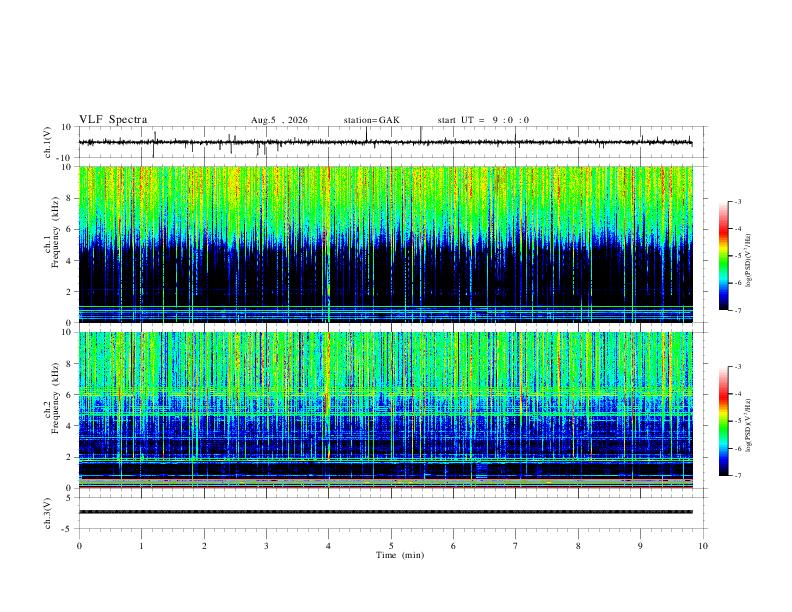The height and width of the screenshot is (612, 792).
Task: Click the ch.1 voltage waveform trace
Action: point(386,142)
